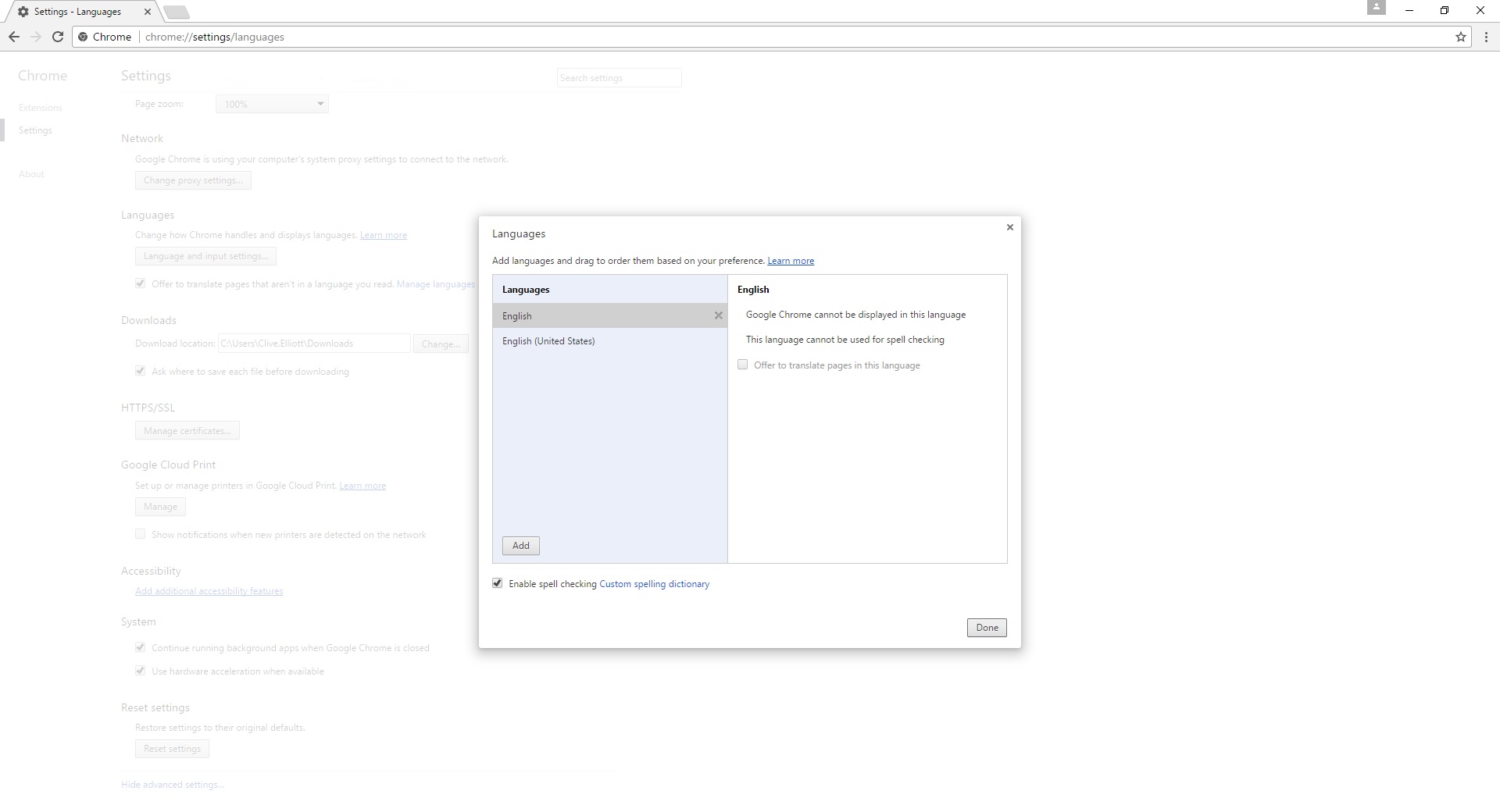The height and width of the screenshot is (812, 1500).
Task: Select English (United States) language
Action: 609,341
